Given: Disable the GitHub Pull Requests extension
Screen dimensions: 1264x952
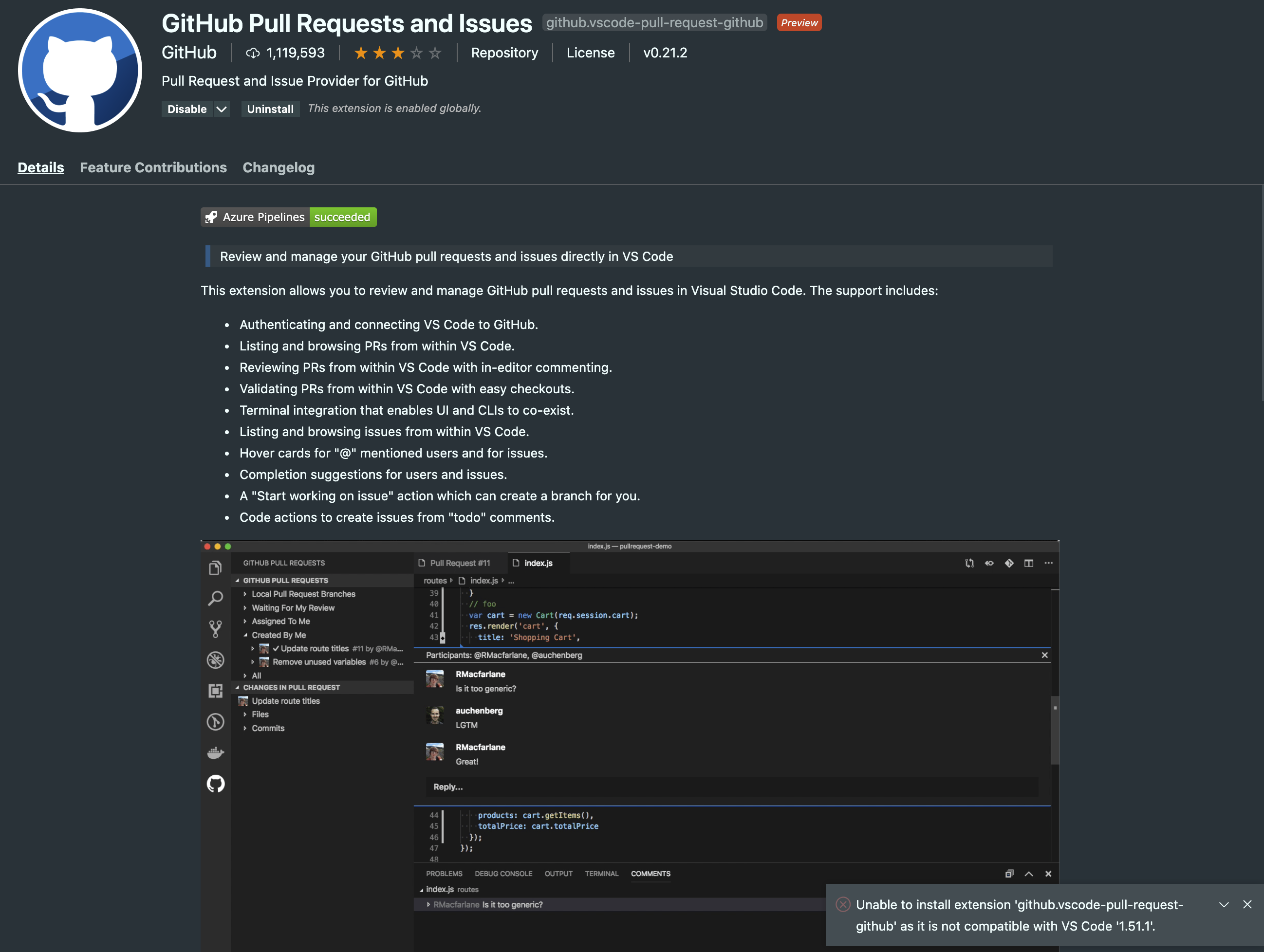Looking at the screenshot, I should point(187,109).
